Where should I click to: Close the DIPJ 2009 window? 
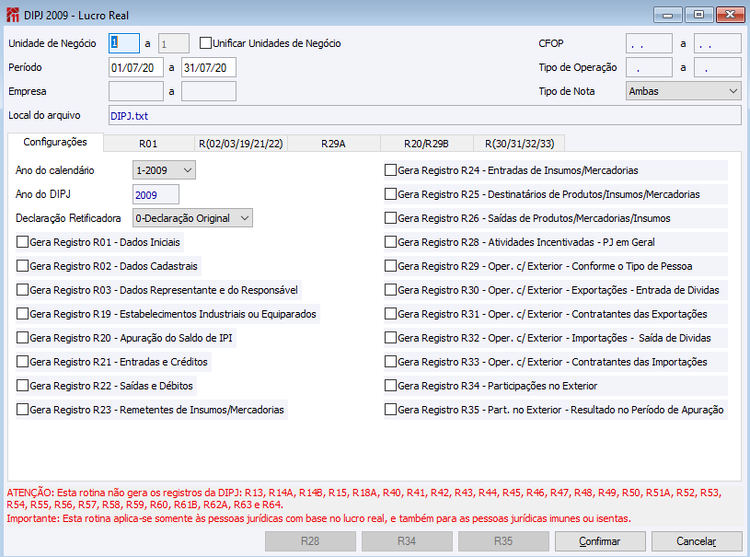tap(730, 15)
